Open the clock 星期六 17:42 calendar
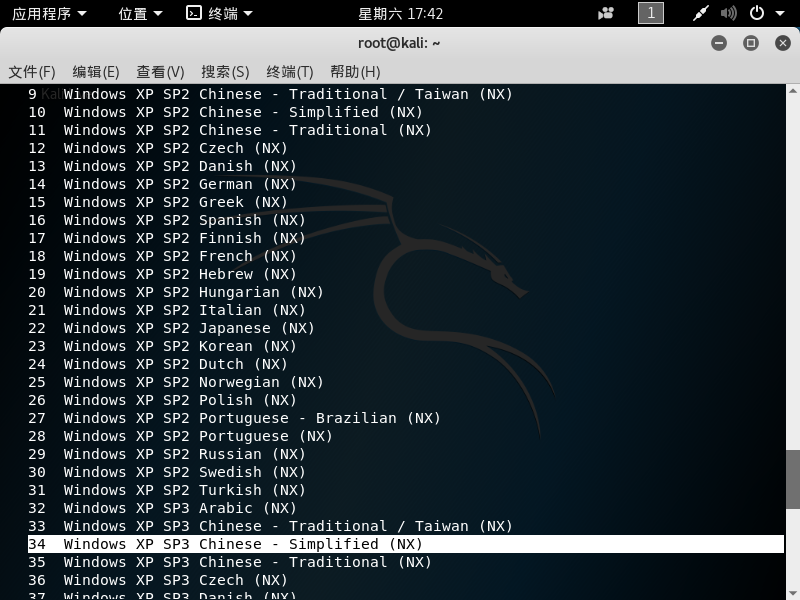 tap(401, 14)
